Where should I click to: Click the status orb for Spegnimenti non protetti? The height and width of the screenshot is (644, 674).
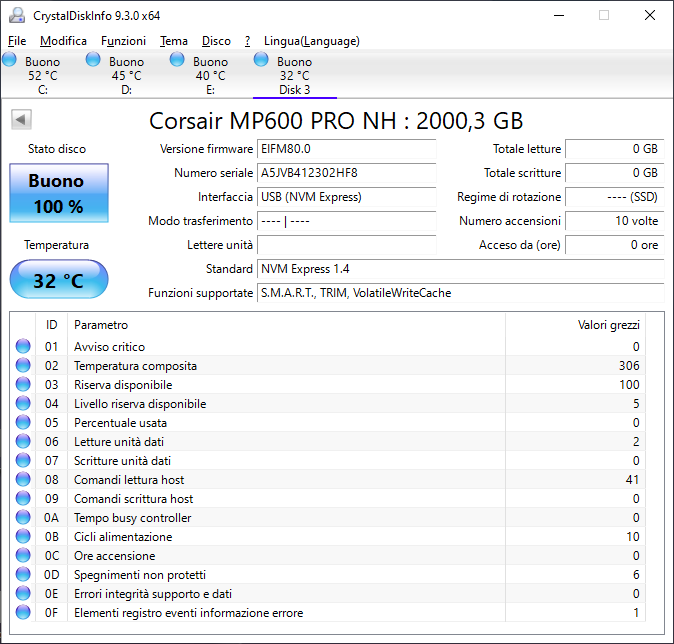(x=23, y=574)
